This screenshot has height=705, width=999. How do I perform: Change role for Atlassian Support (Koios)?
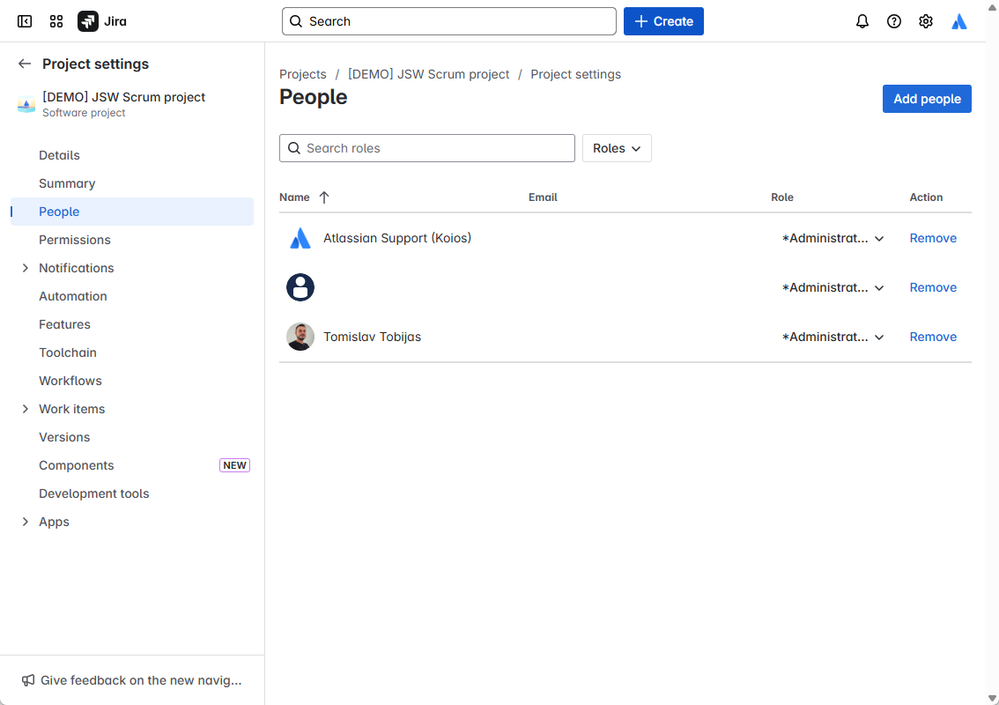click(833, 238)
